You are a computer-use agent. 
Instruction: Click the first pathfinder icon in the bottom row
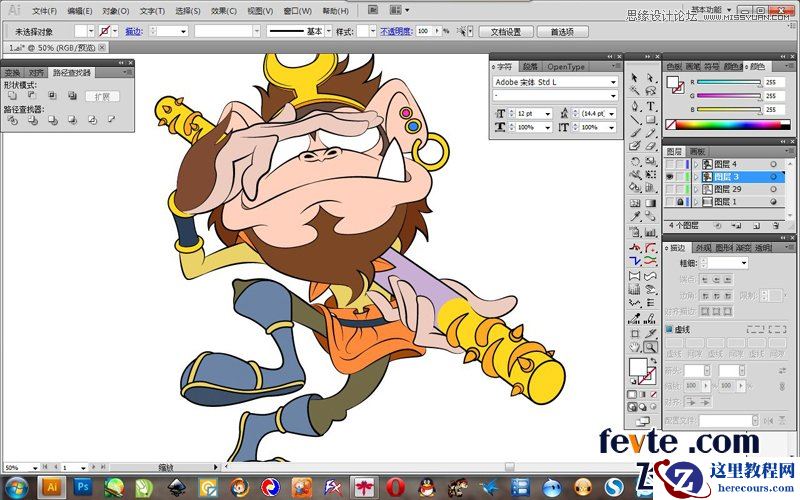coord(12,120)
